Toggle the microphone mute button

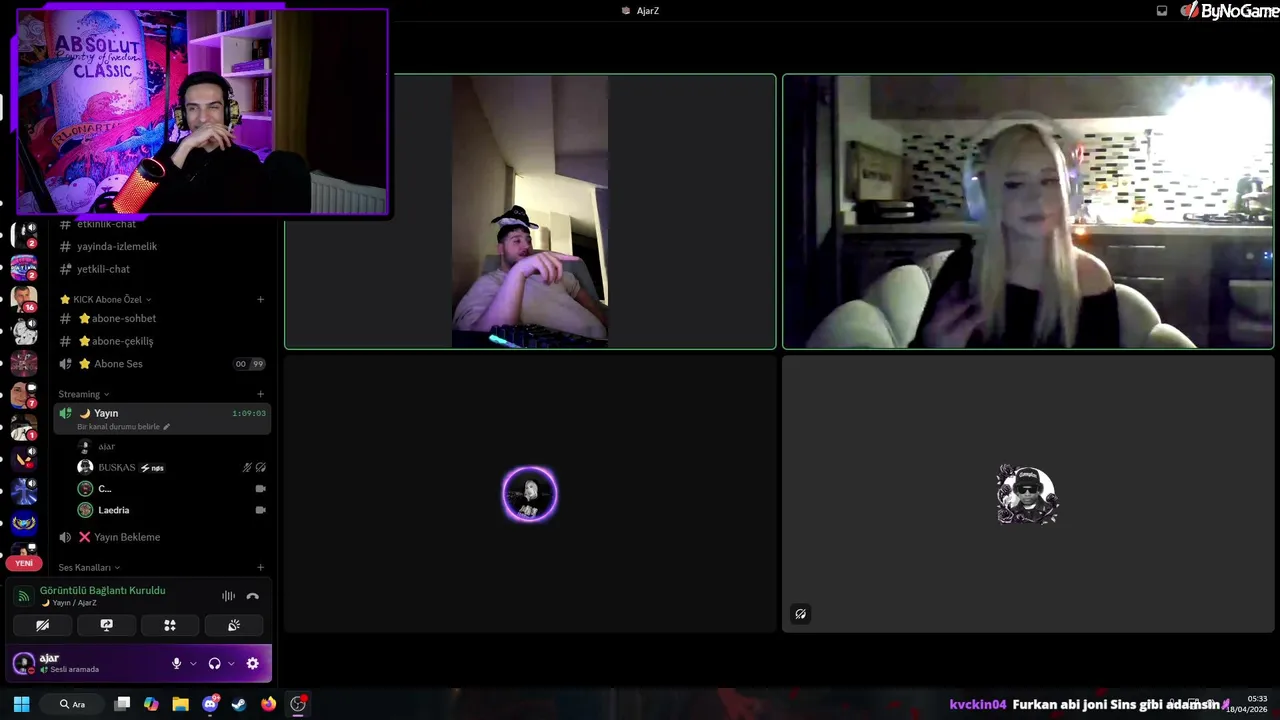(x=177, y=663)
